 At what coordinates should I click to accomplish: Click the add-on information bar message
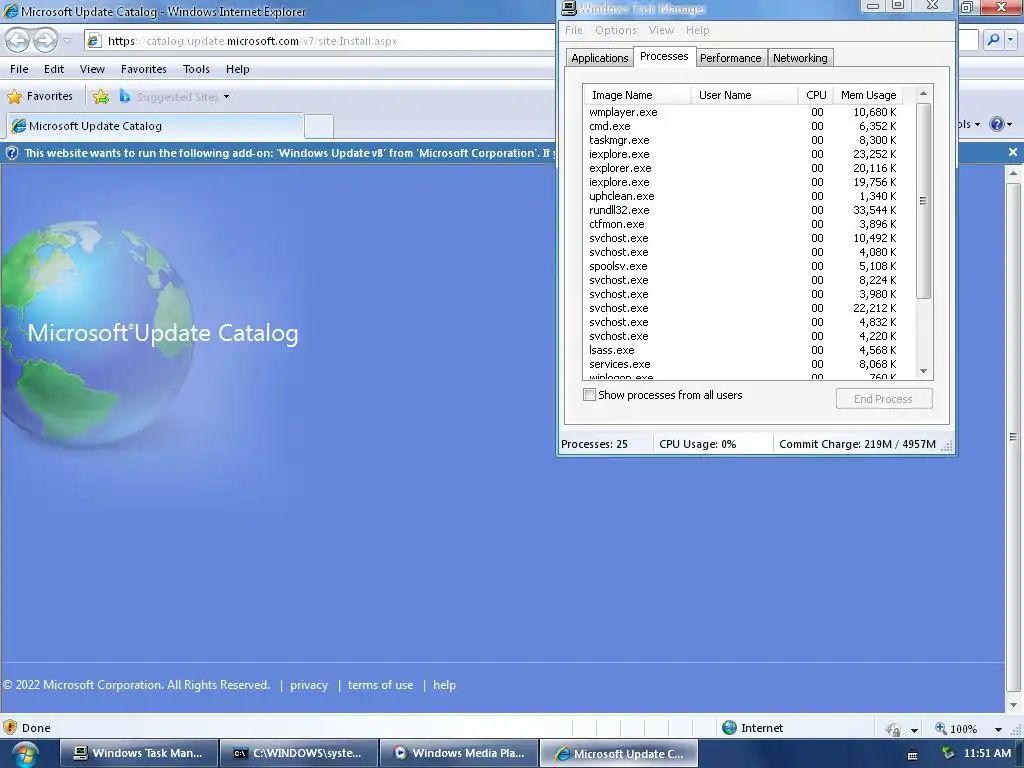tap(289, 153)
